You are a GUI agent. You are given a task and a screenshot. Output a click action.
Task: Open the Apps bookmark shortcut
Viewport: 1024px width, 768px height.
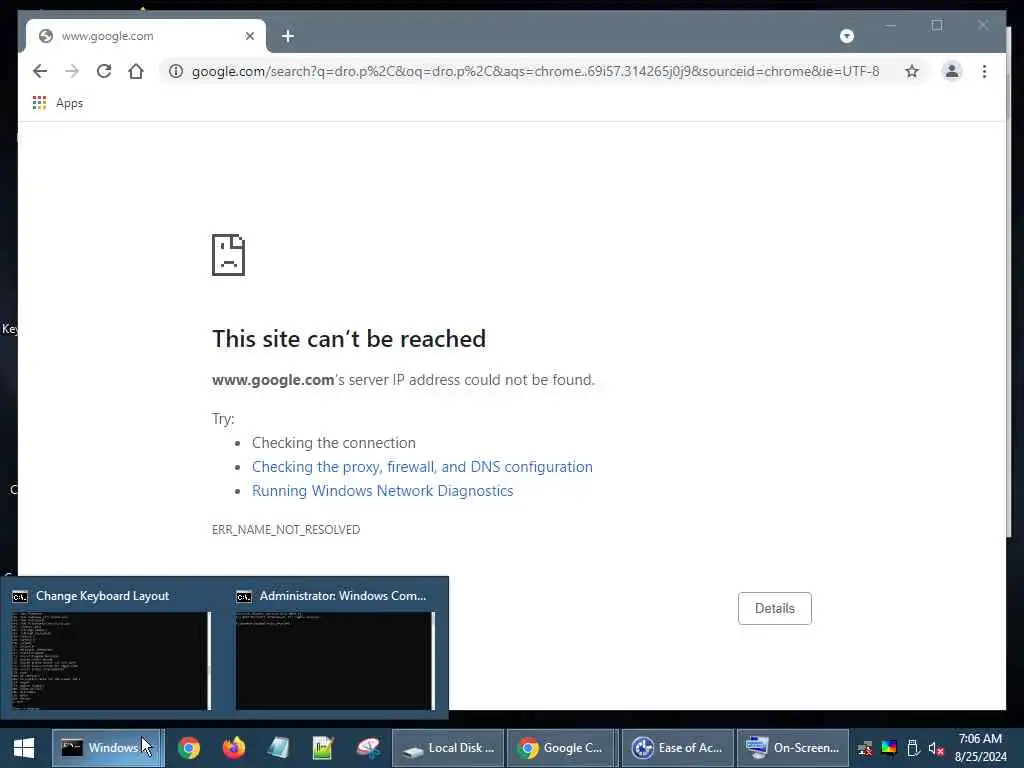click(x=57, y=103)
